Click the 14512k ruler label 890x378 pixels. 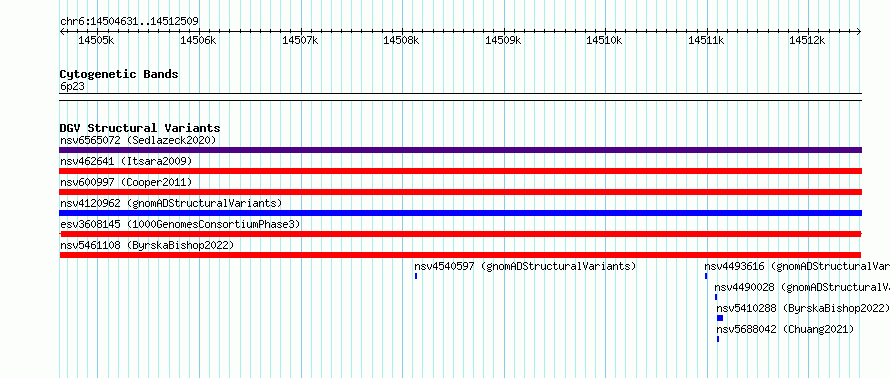point(807,40)
